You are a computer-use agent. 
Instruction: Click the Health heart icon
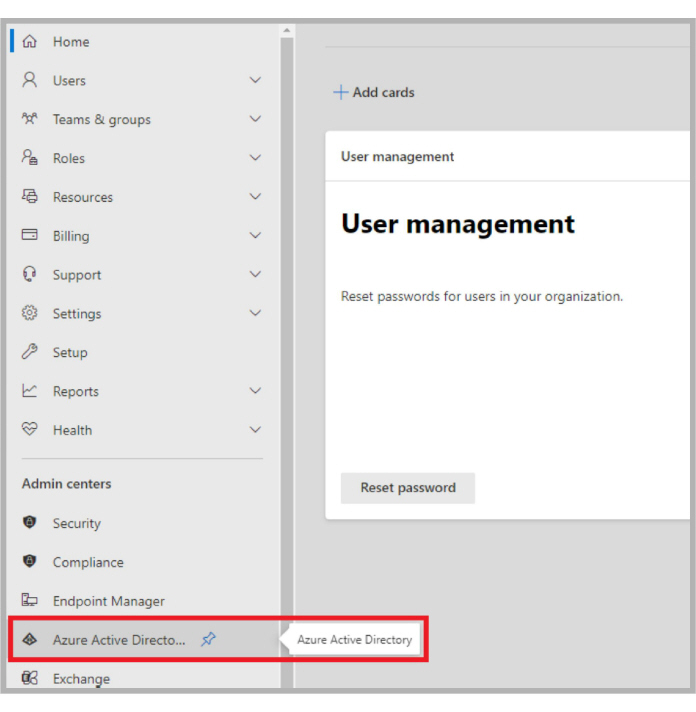pyautogui.click(x=30, y=430)
